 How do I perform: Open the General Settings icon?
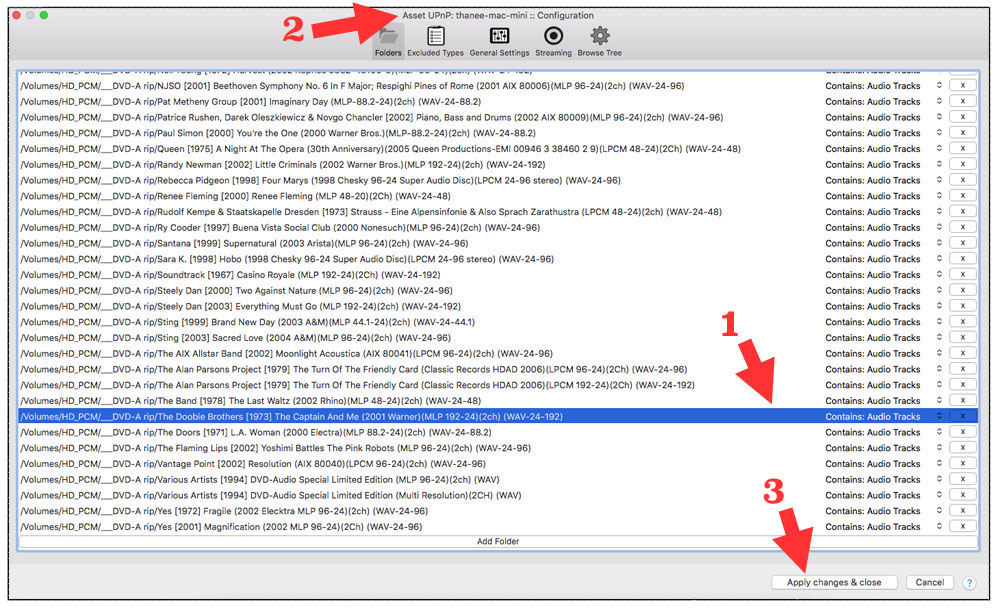(x=499, y=40)
